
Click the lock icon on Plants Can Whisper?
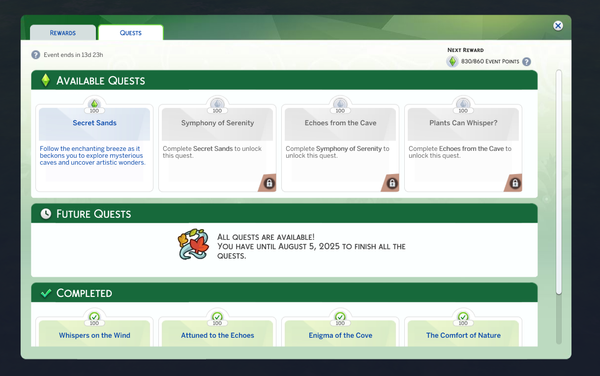pyautogui.click(x=515, y=183)
